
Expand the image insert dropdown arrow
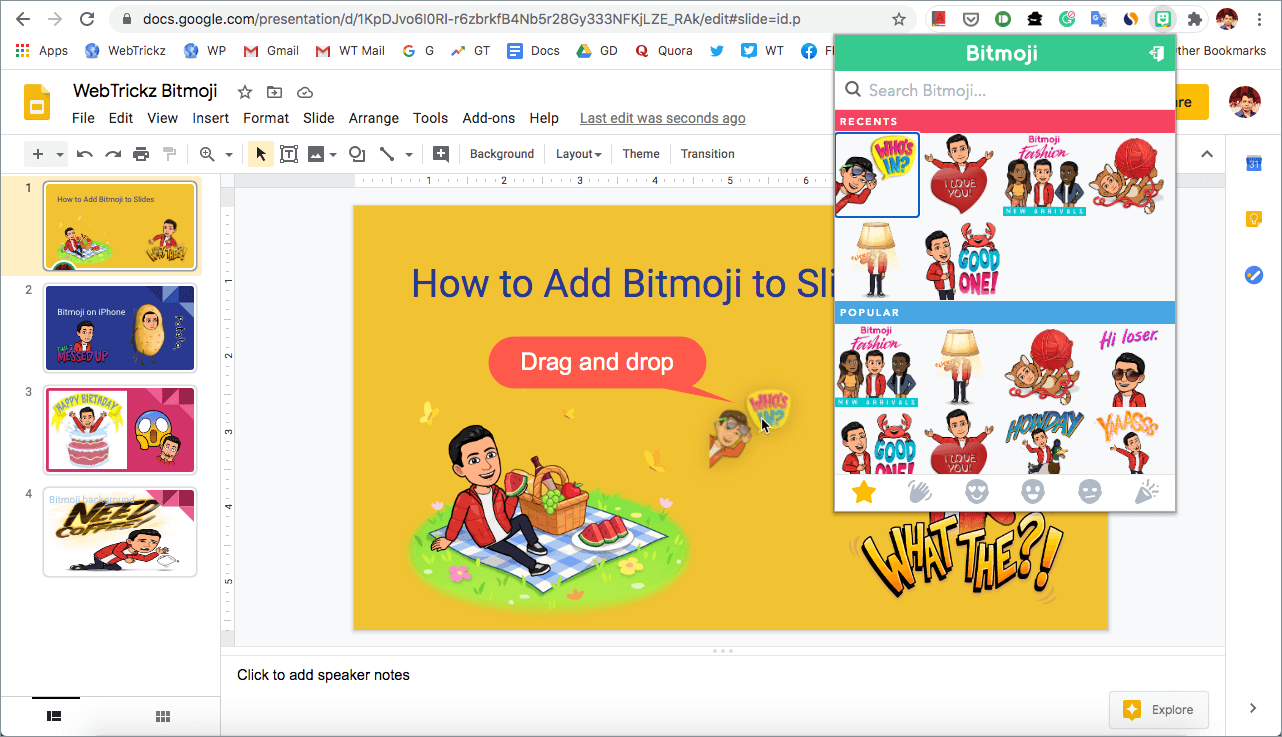331,155
